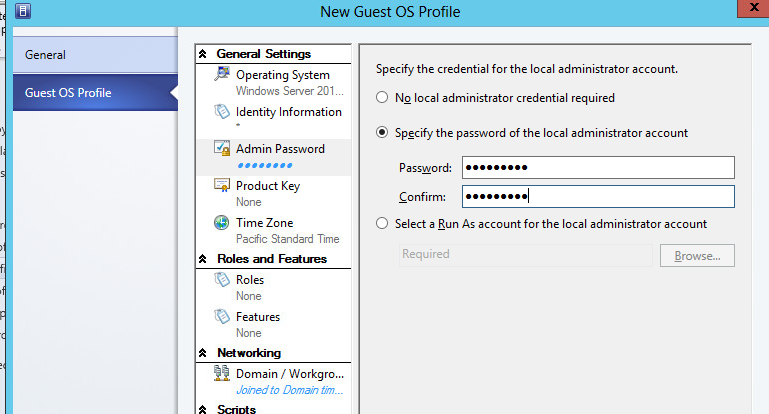Click the Identity Information tag icon
Image resolution: width=769 pixels, height=414 pixels.
[222, 111]
